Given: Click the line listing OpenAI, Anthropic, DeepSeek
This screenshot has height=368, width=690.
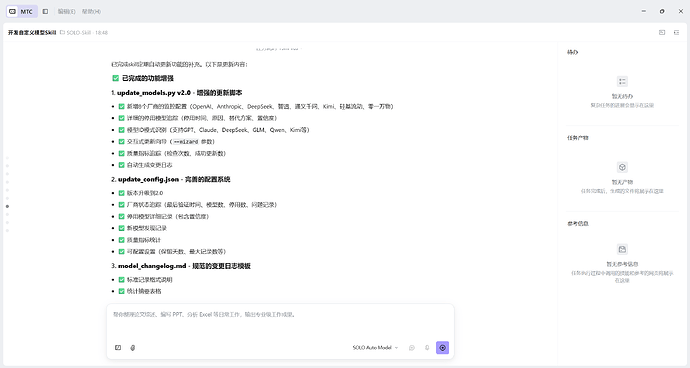Looking at the screenshot, I should 260,107.
